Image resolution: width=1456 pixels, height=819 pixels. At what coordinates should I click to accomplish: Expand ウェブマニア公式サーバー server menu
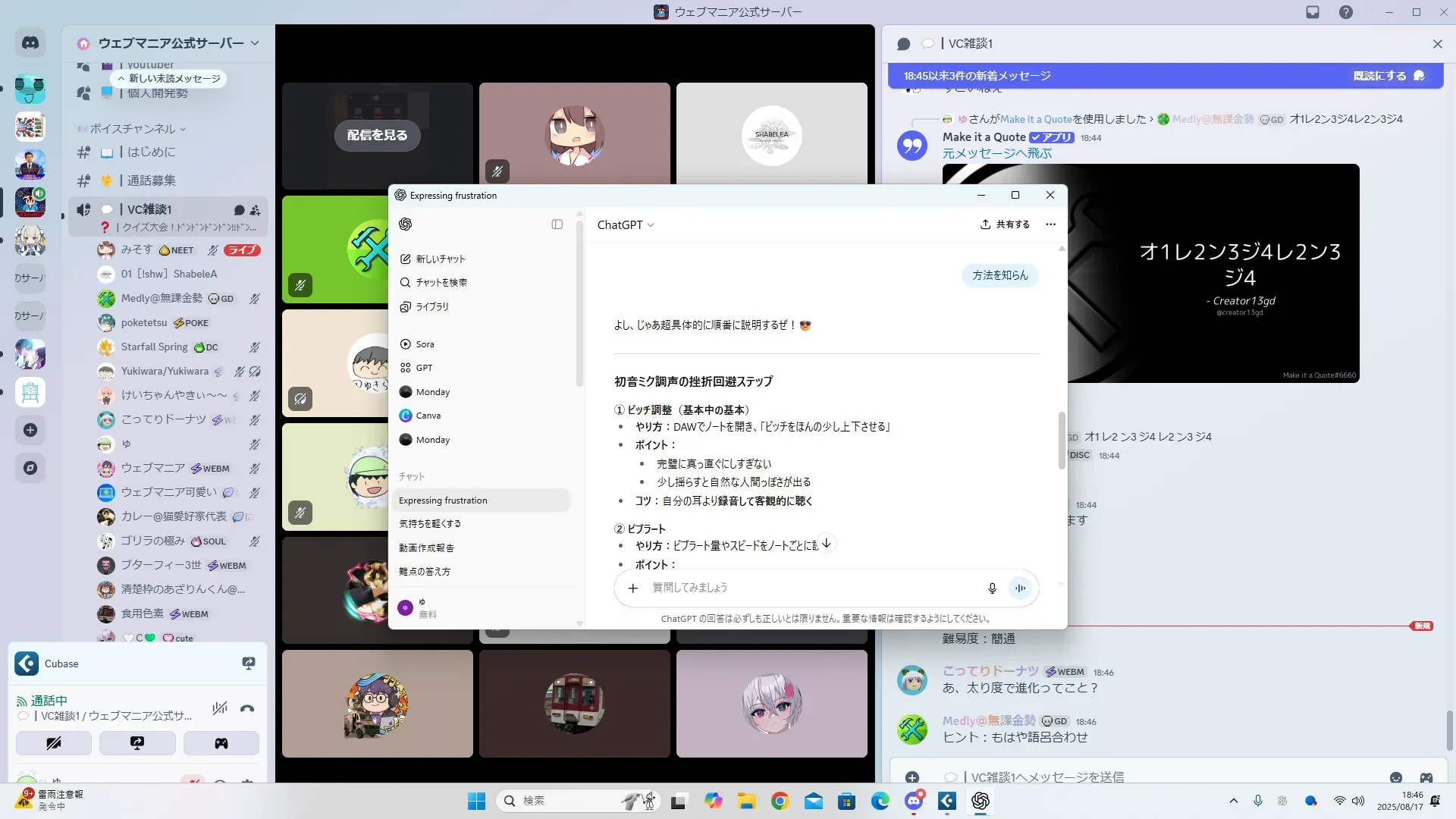tap(254, 43)
